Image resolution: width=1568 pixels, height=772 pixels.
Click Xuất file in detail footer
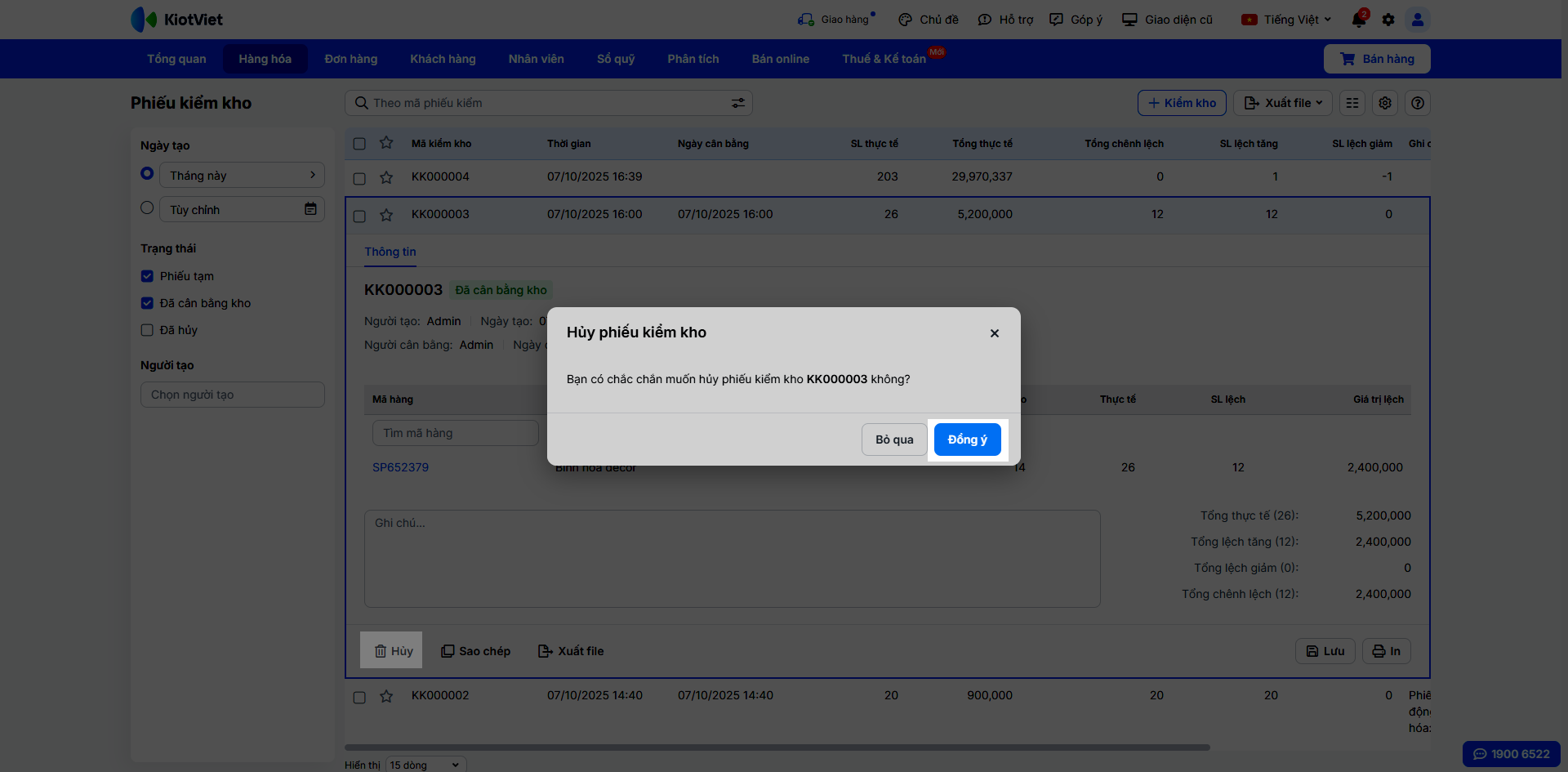pyautogui.click(x=571, y=651)
